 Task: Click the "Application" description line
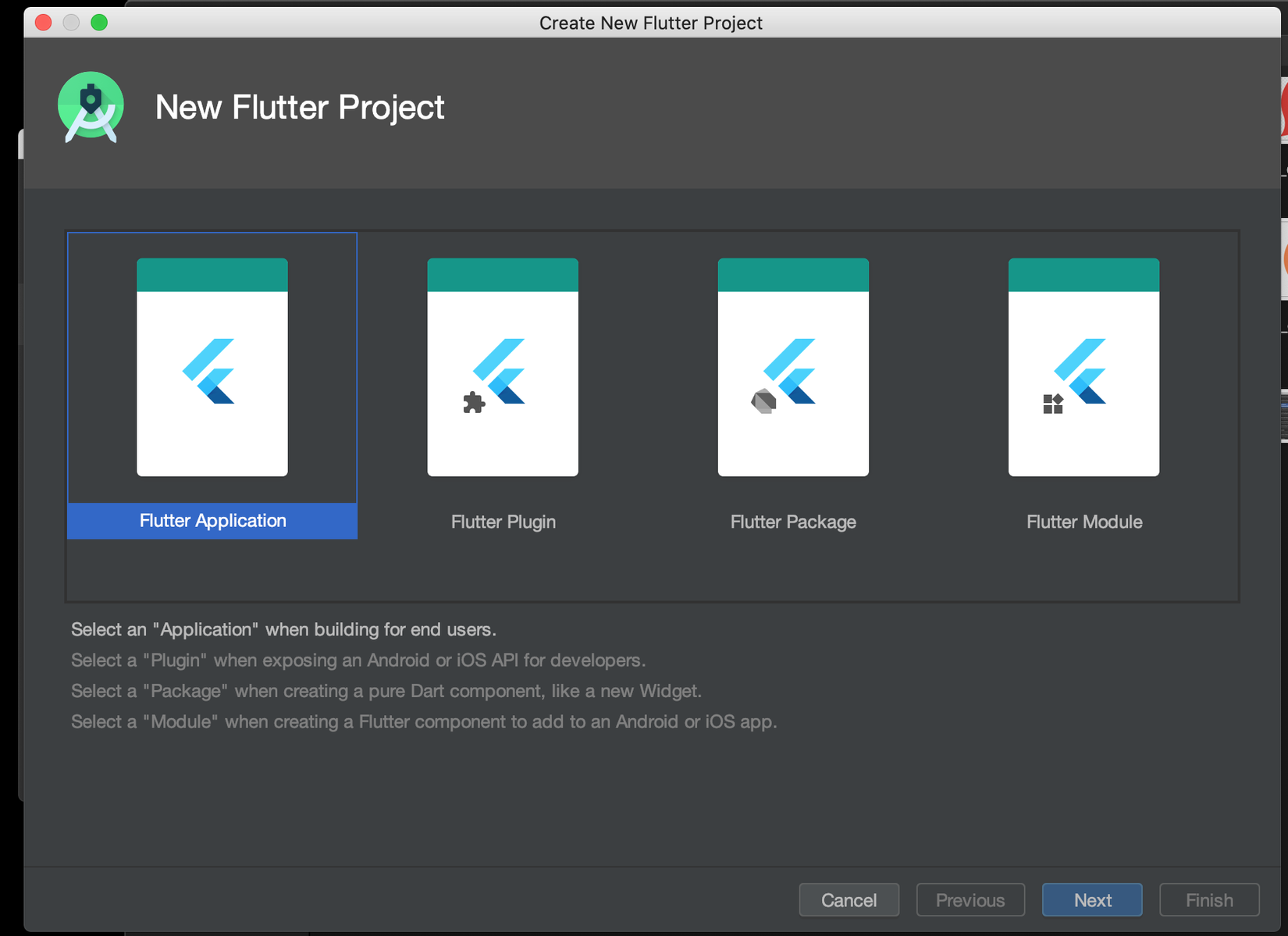(283, 629)
